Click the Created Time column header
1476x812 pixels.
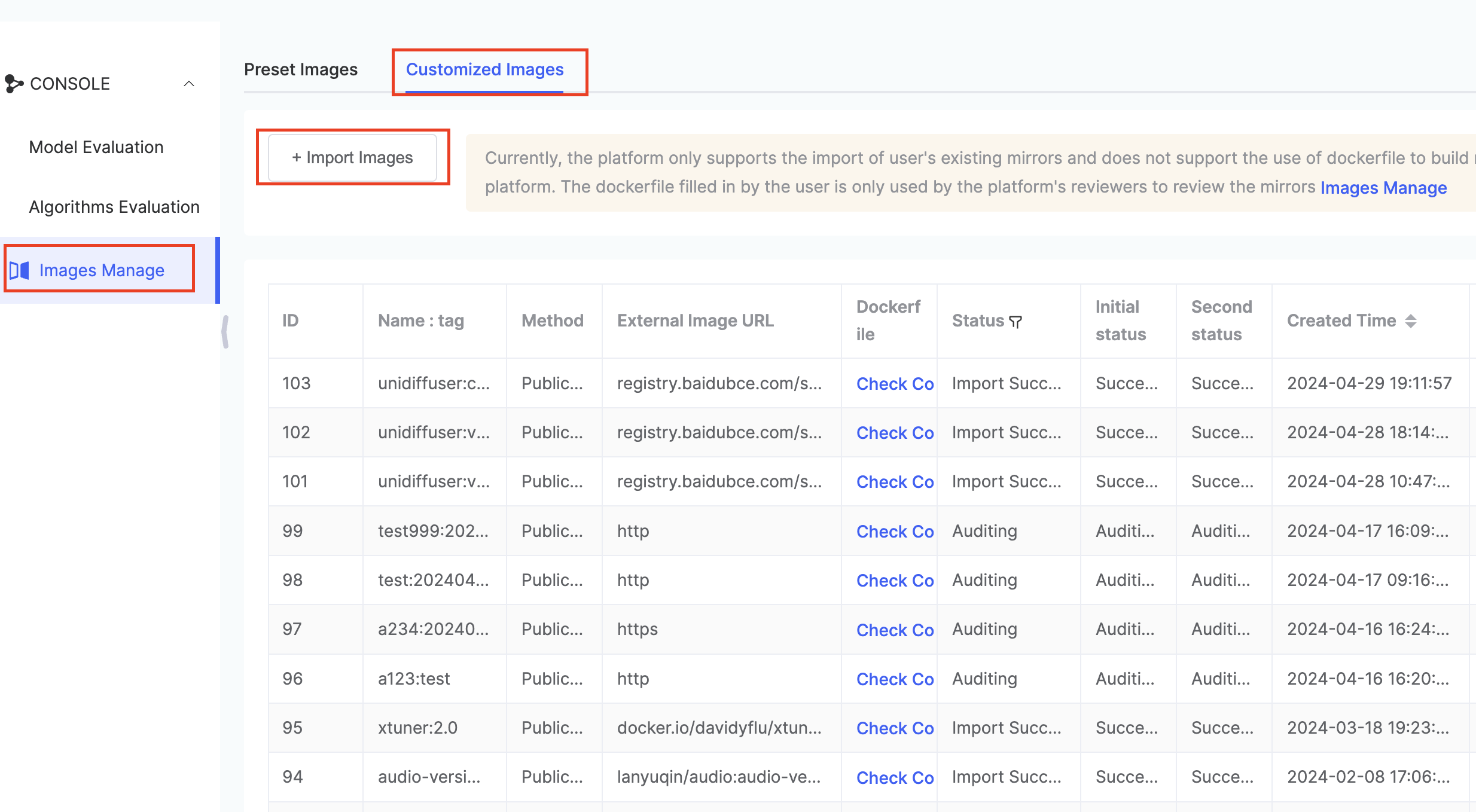point(1341,321)
